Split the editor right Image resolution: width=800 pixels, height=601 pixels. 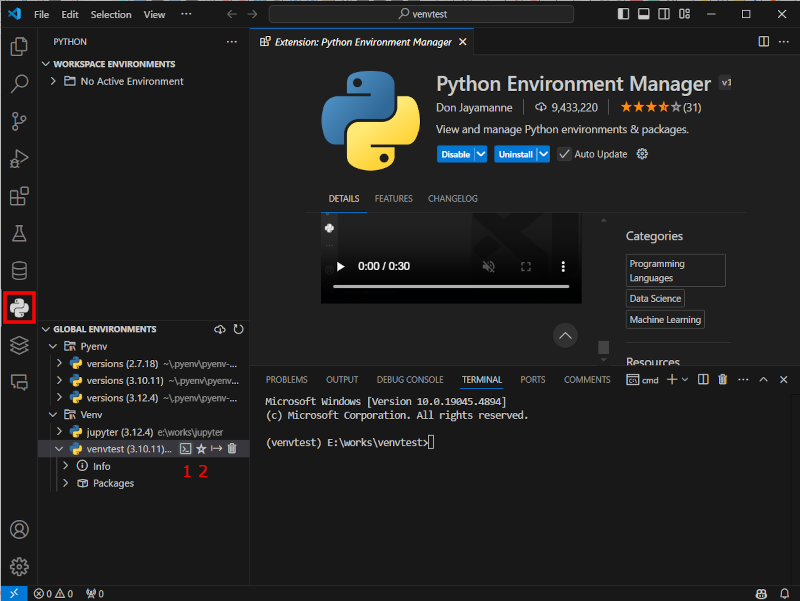click(x=764, y=42)
